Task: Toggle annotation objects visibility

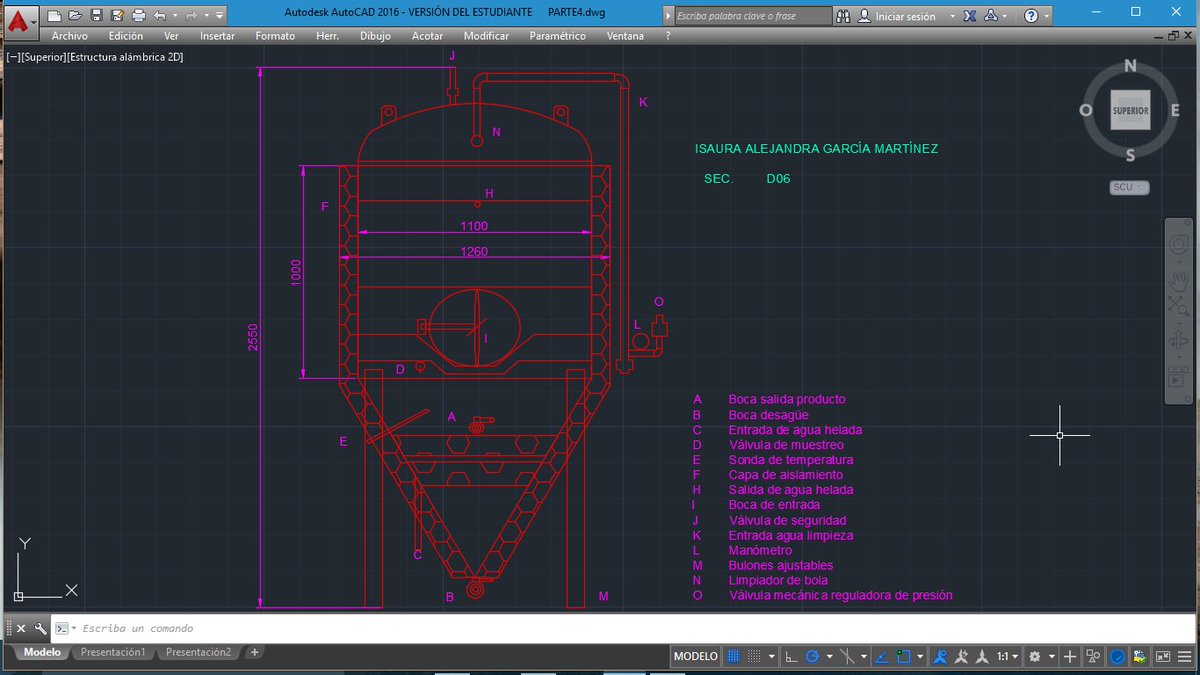Action: tap(941, 656)
